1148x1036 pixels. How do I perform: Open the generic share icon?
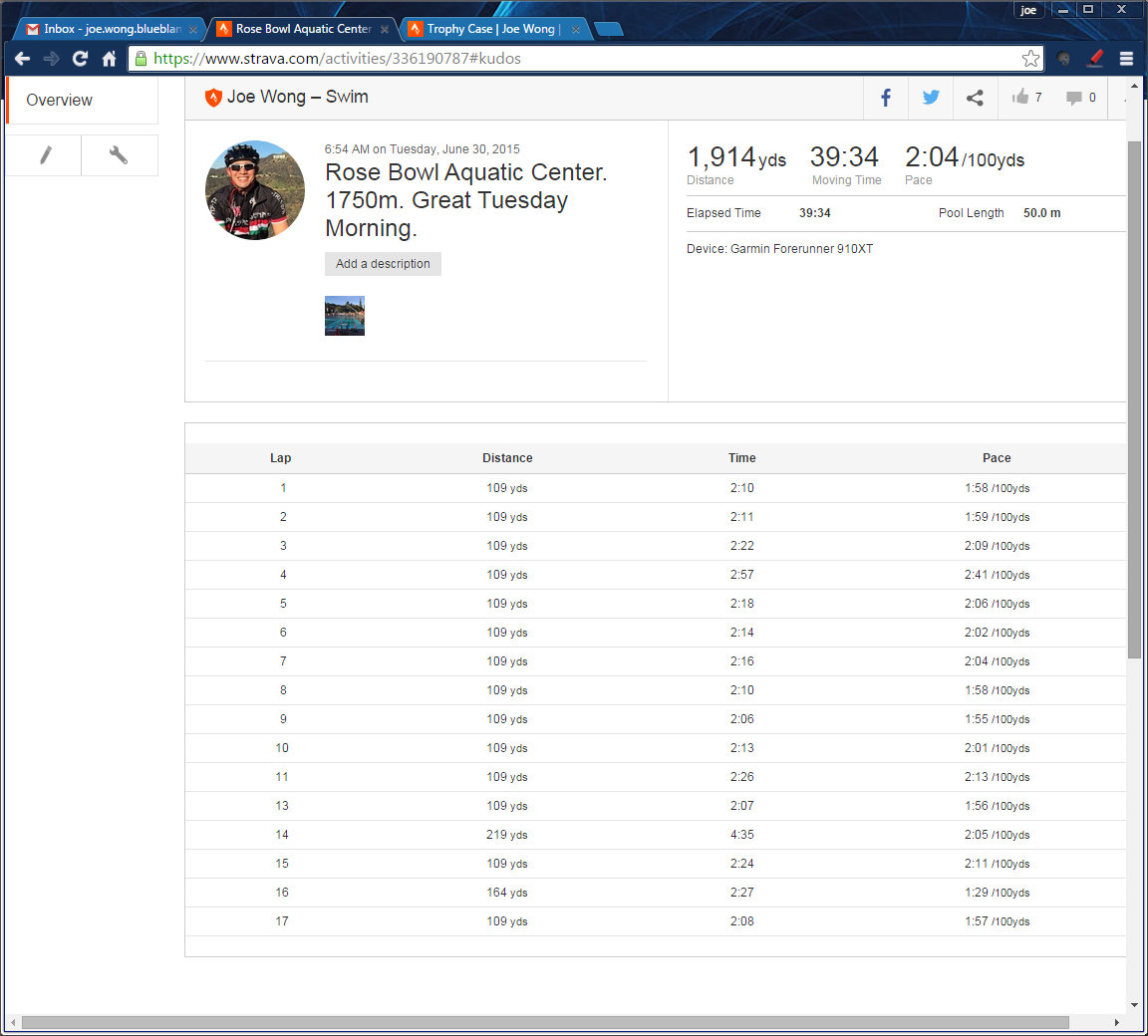pyautogui.click(x=975, y=98)
